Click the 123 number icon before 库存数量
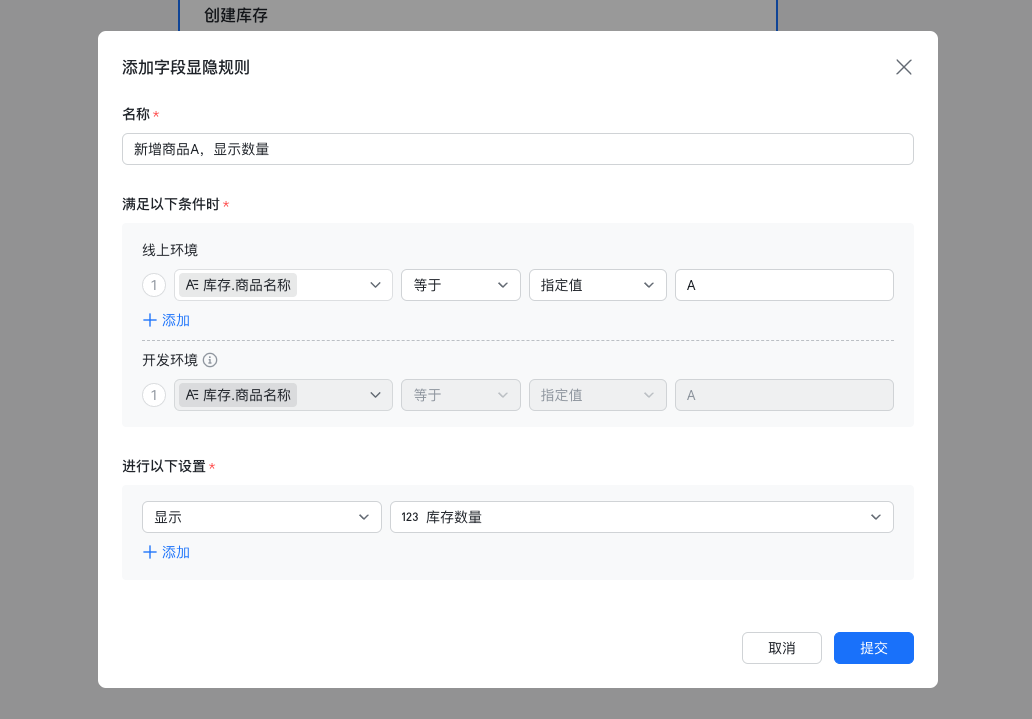Screen dimensions: 1032x719 tap(410, 517)
